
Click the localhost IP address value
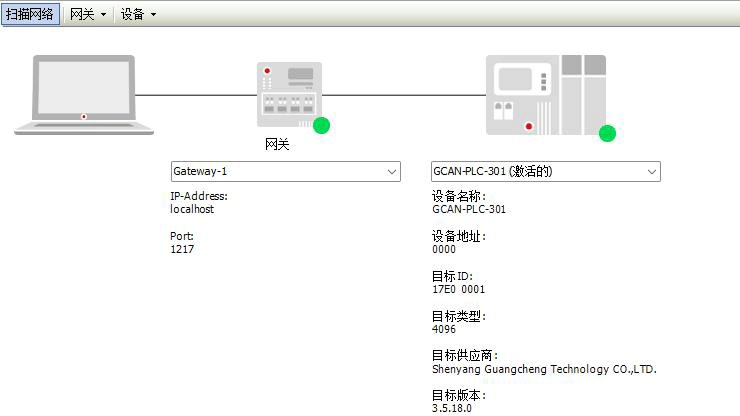coord(192,209)
